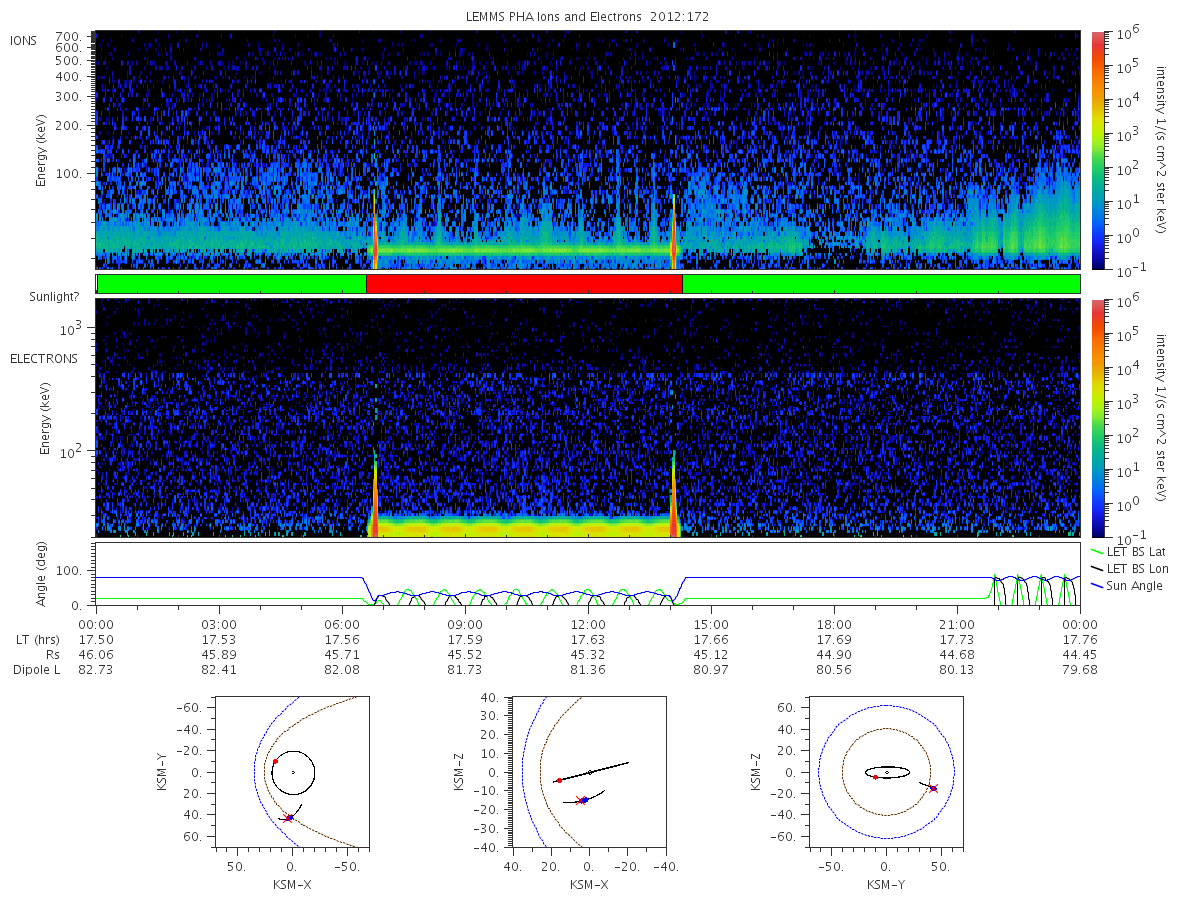Image resolution: width=1200 pixels, height=900 pixels.
Task: Click the 21:00 time axis label
Action: [x=957, y=624]
